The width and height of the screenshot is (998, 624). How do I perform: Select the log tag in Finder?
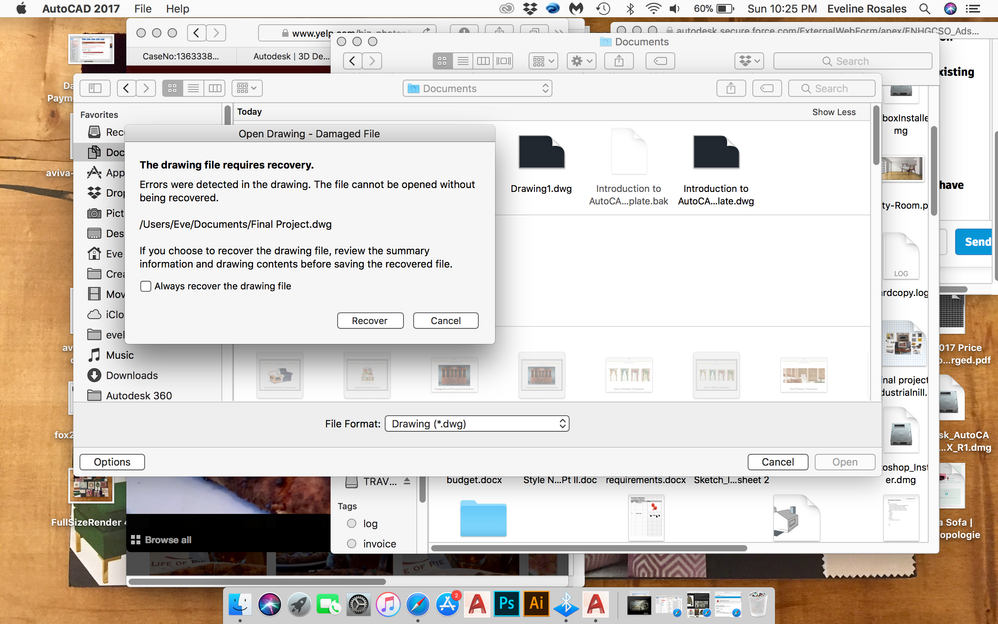click(x=370, y=524)
